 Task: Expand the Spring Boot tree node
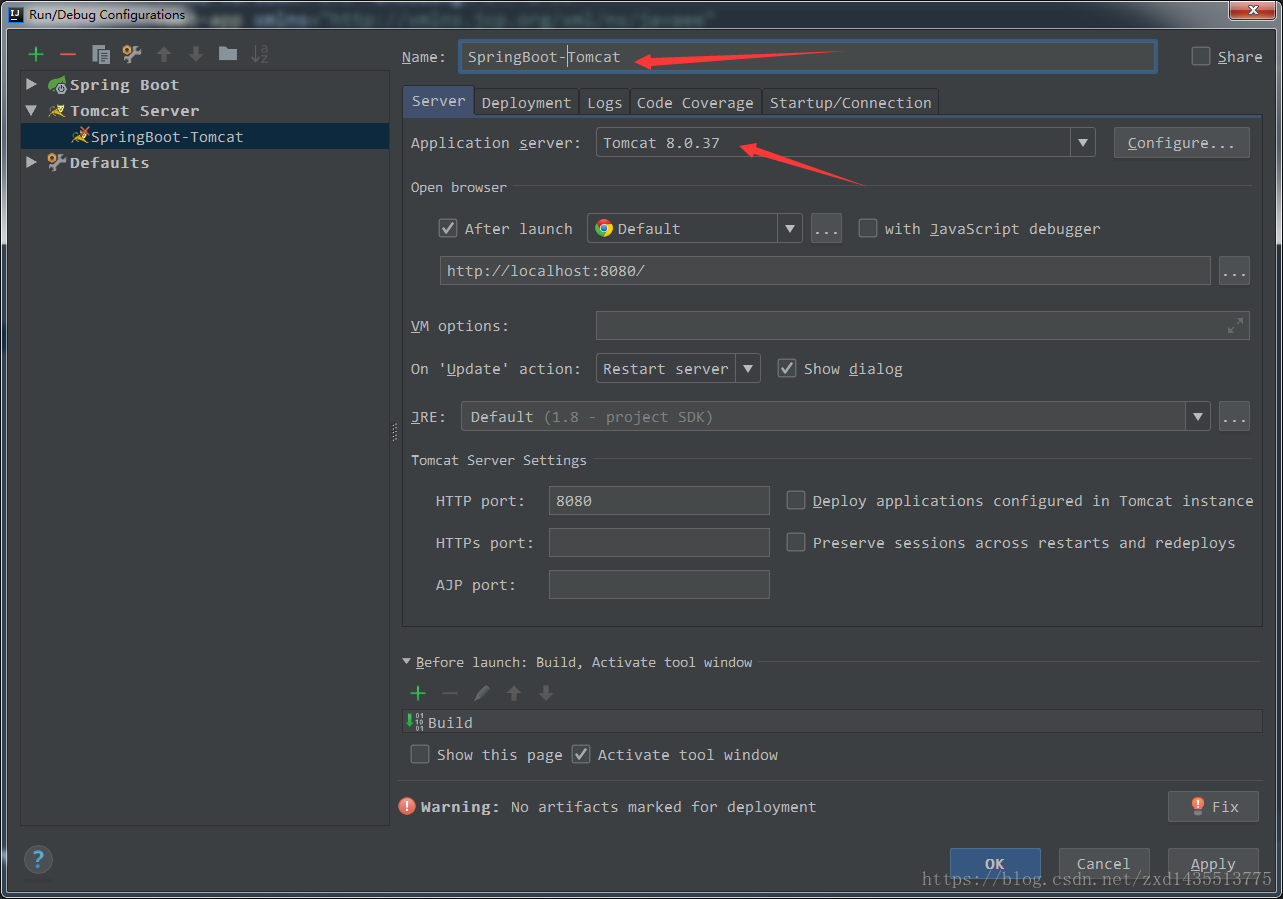click(32, 85)
